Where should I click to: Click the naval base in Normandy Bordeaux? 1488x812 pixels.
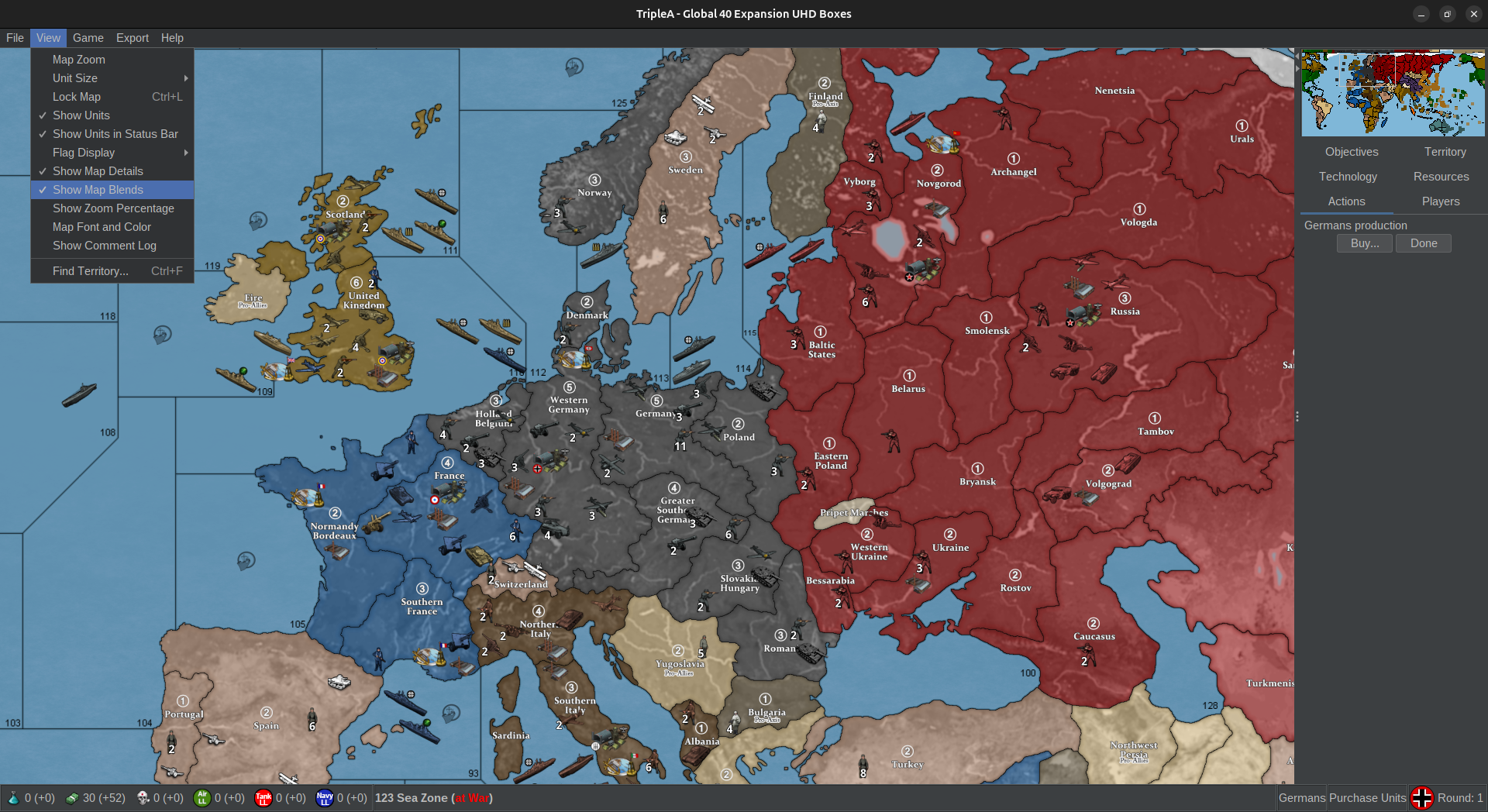[x=307, y=497]
